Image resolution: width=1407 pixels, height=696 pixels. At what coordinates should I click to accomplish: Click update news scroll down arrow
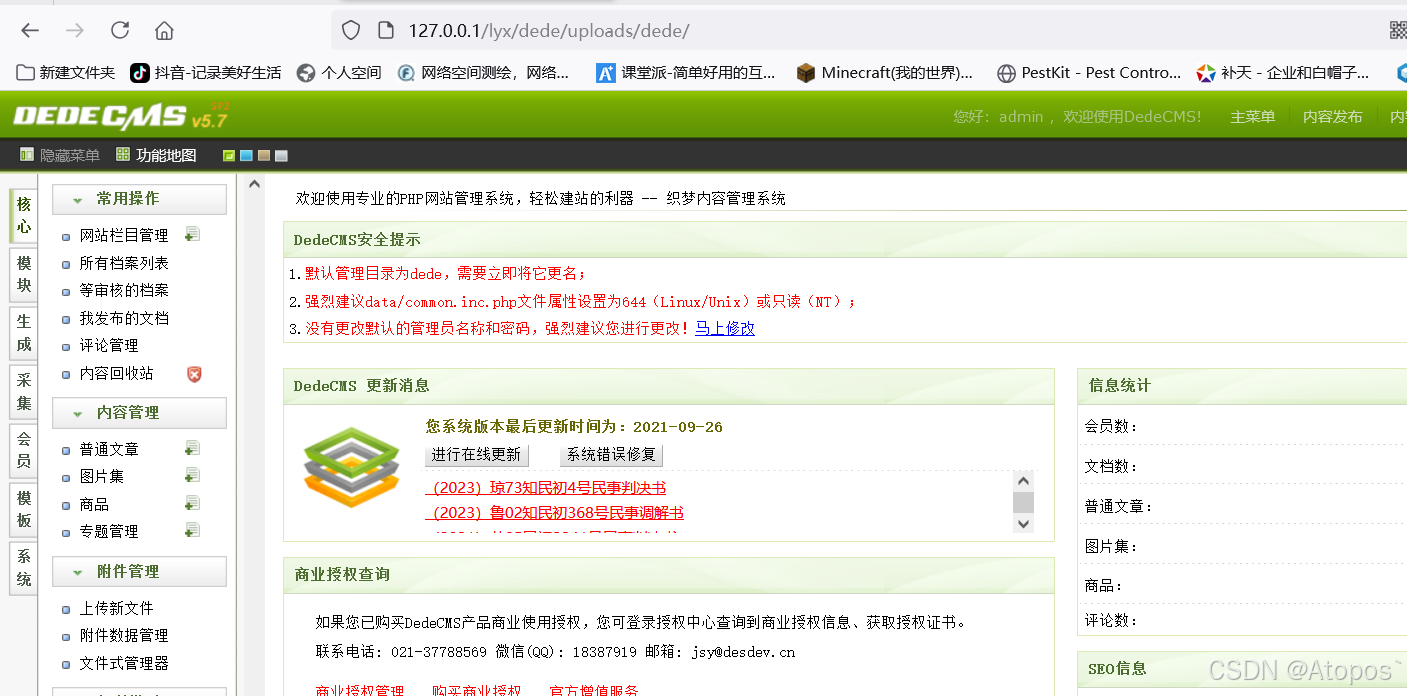pos(1023,523)
